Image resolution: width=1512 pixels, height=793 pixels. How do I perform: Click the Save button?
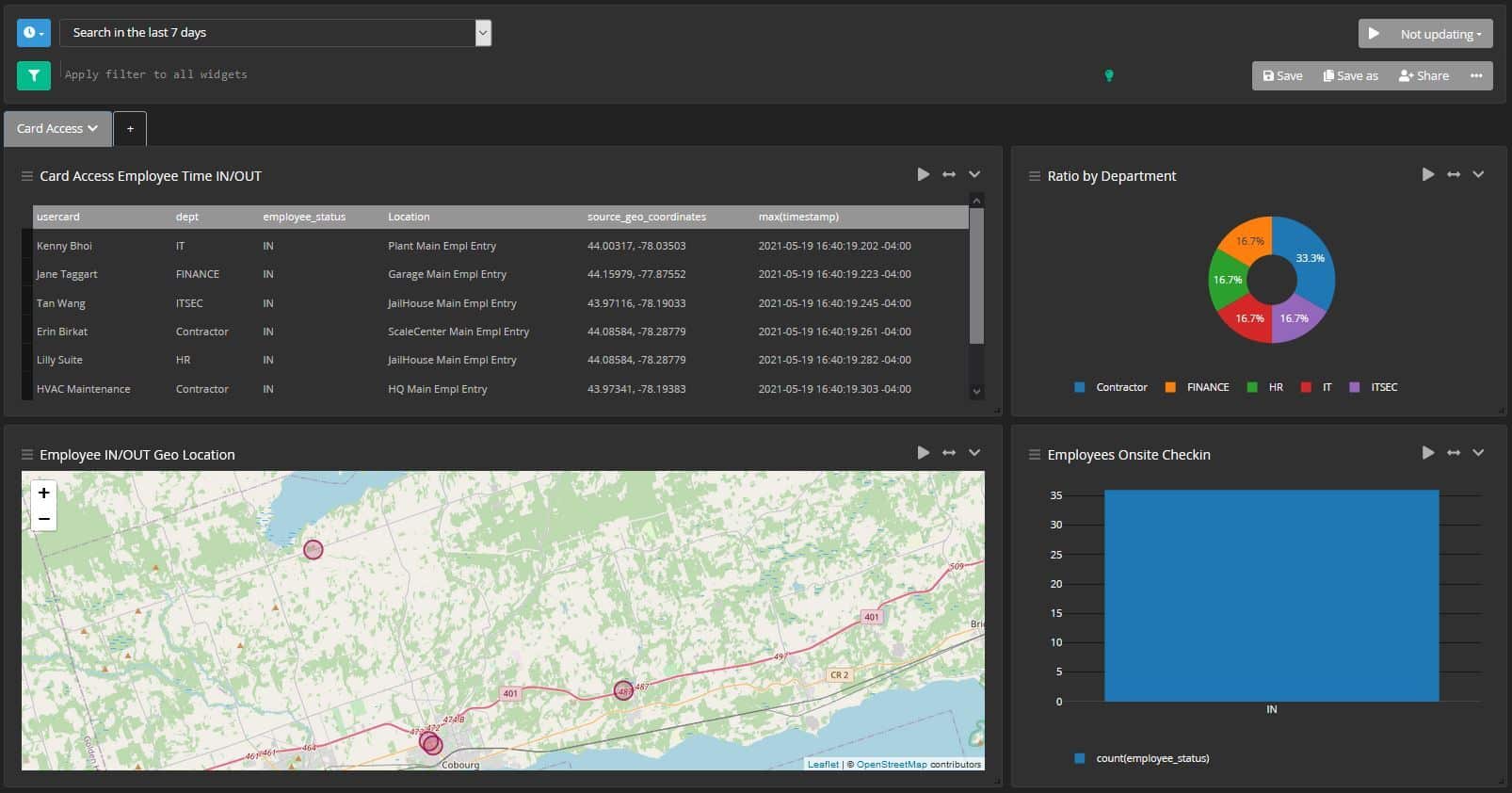pos(1282,75)
